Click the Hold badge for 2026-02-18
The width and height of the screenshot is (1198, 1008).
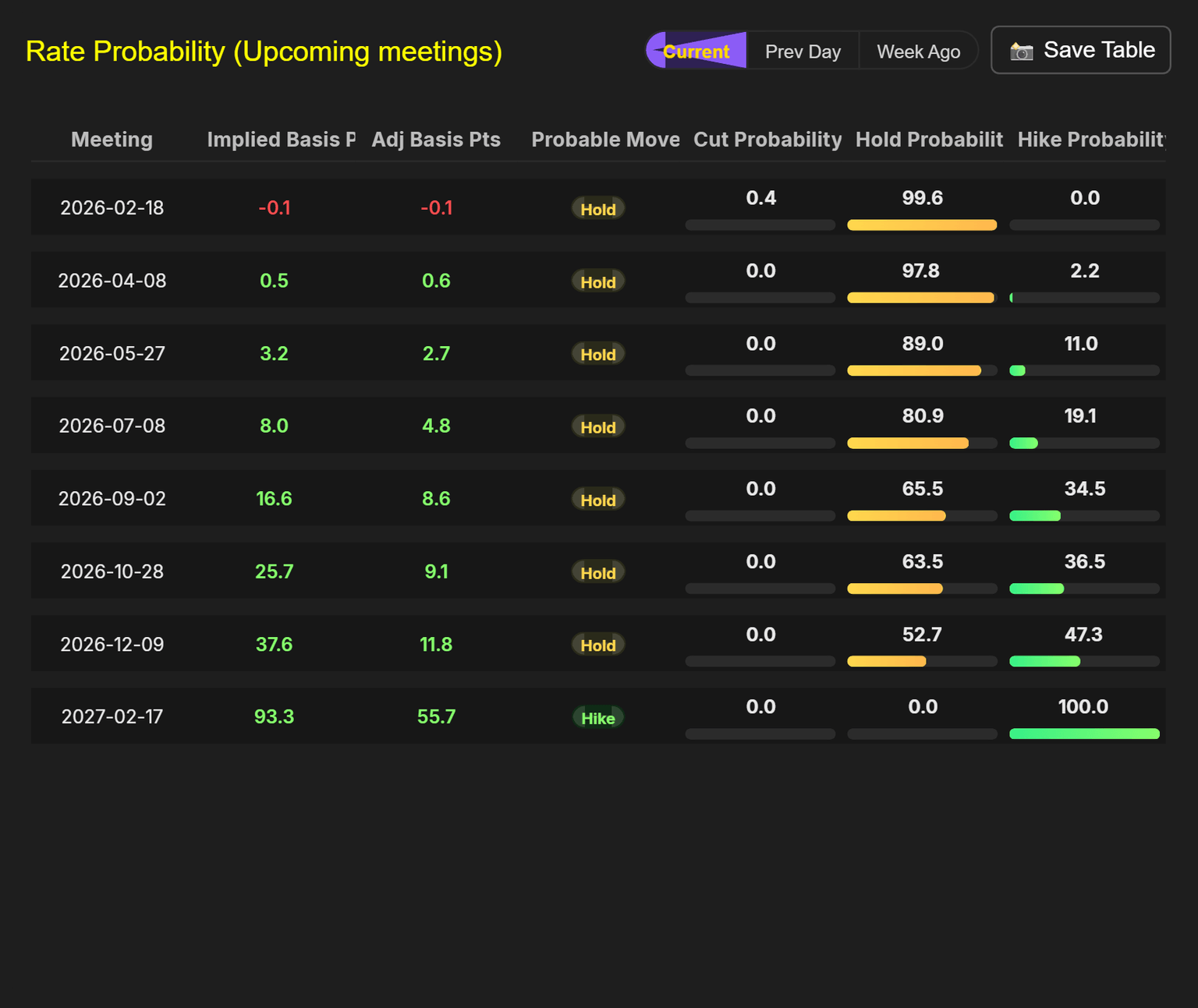[x=598, y=209]
